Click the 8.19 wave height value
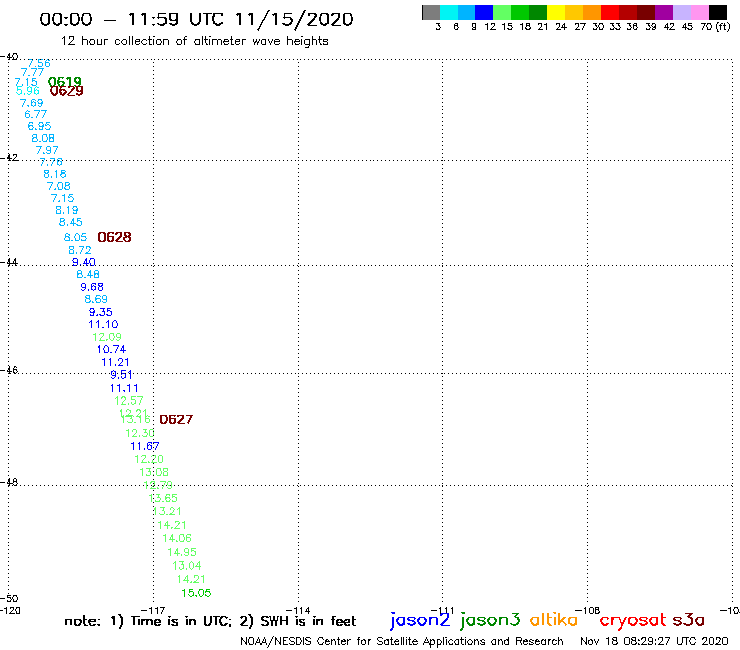Image resolution: width=740 pixels, height=650 pixels. (x=67, y=210)
